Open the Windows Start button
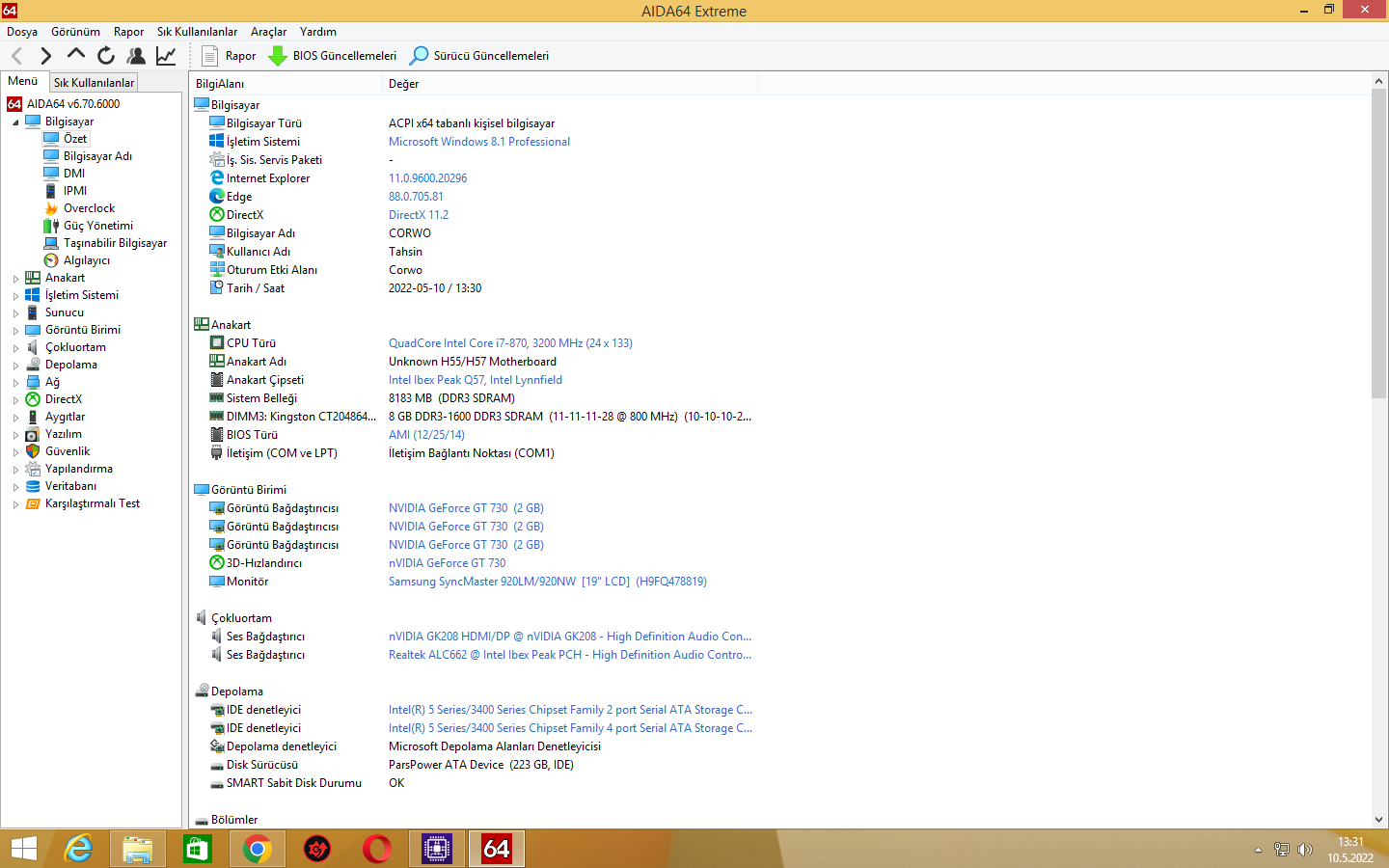The image size is (1389, 868). click(x=23, y=849)
